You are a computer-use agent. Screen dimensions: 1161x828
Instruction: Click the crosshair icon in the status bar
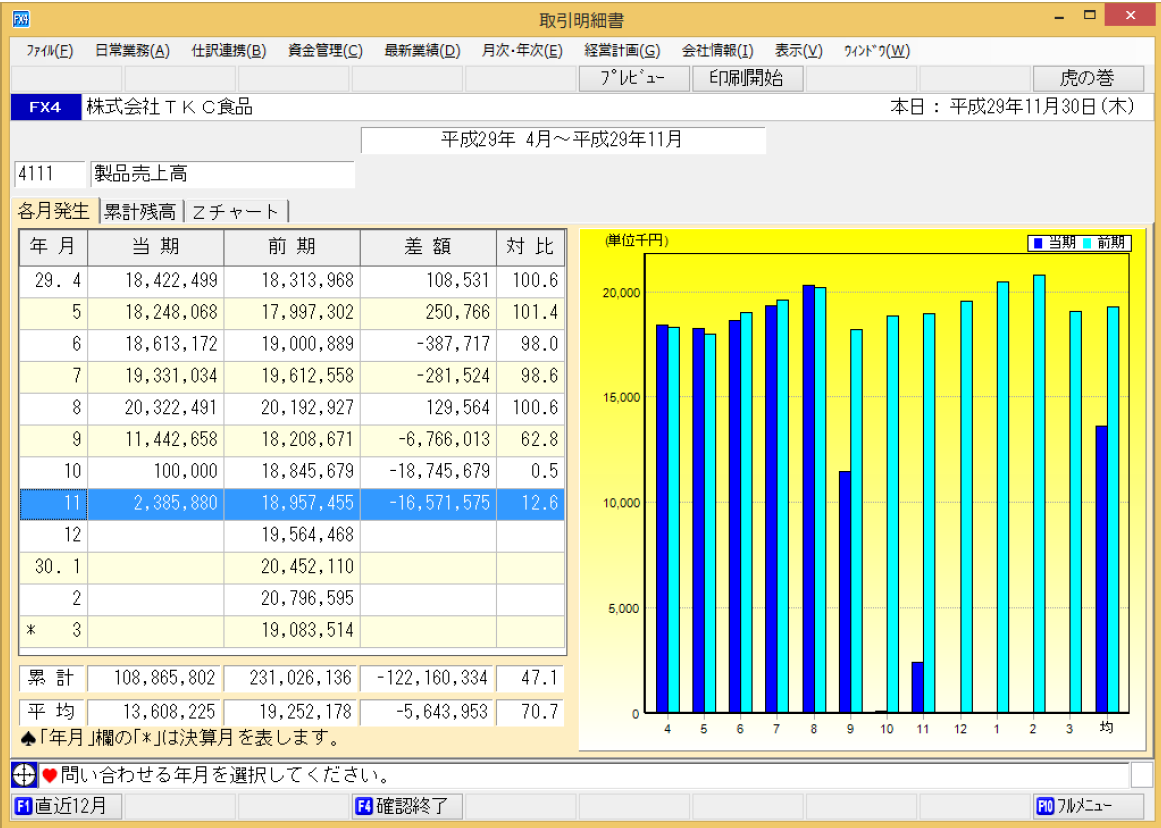click(24, 775)
